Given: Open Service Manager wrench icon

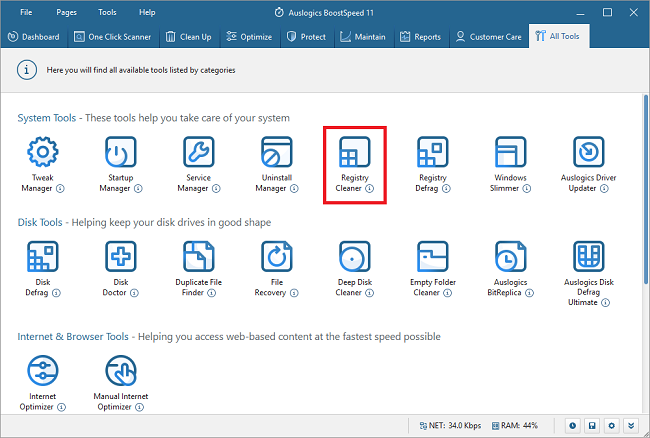Looking at the screenshot, I should 199,152.
